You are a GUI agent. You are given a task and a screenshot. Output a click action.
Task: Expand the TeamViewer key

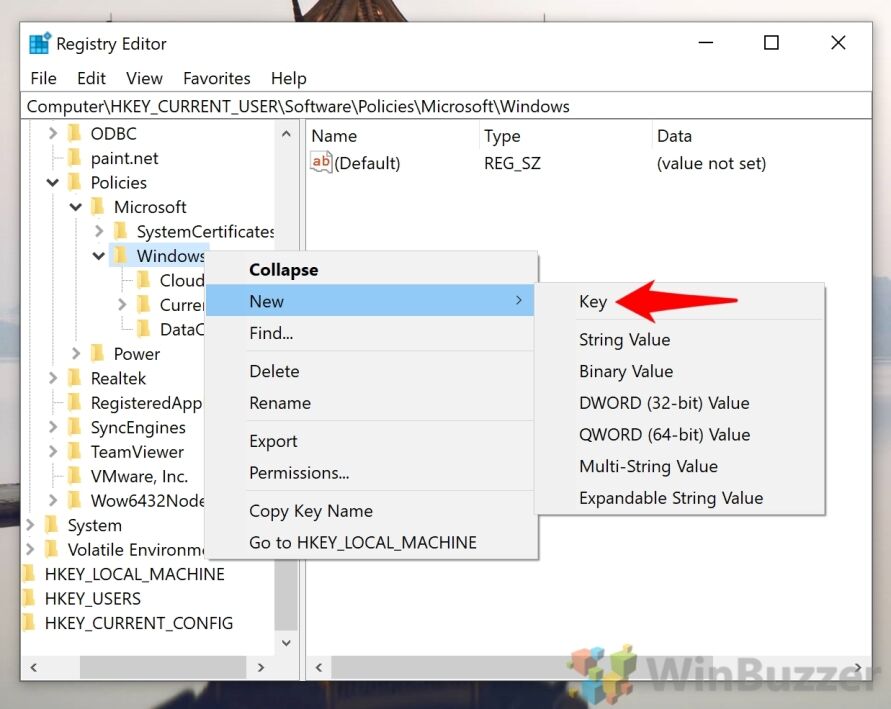[x=53, y=451]
